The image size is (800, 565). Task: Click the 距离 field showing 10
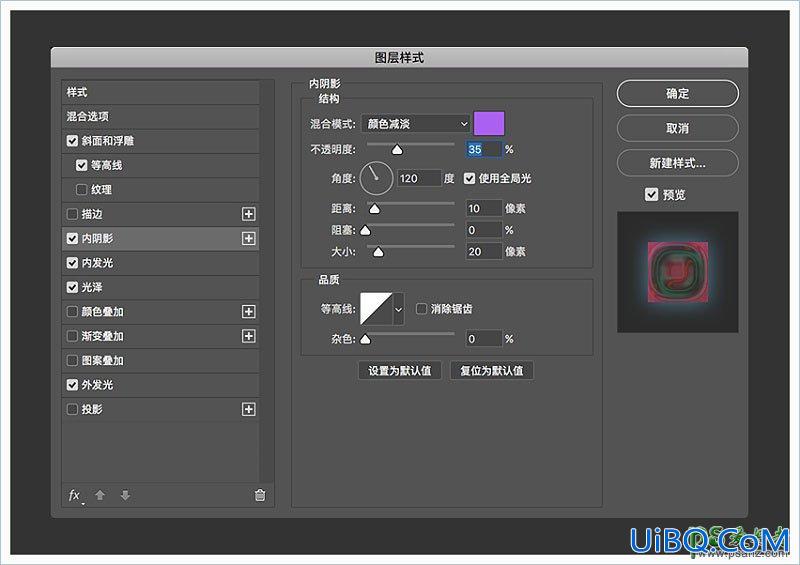(x=484, y=208)
